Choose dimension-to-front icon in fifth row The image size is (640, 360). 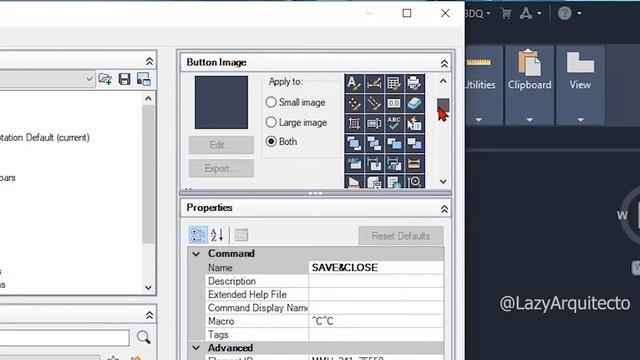click(374, 163)
